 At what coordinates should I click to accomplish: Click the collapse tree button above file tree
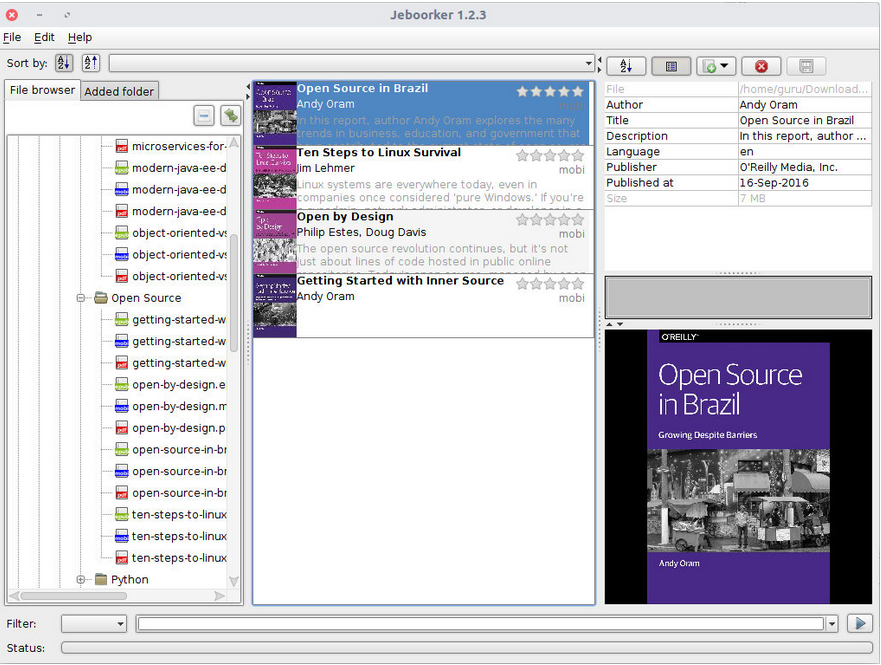[204, 116]
